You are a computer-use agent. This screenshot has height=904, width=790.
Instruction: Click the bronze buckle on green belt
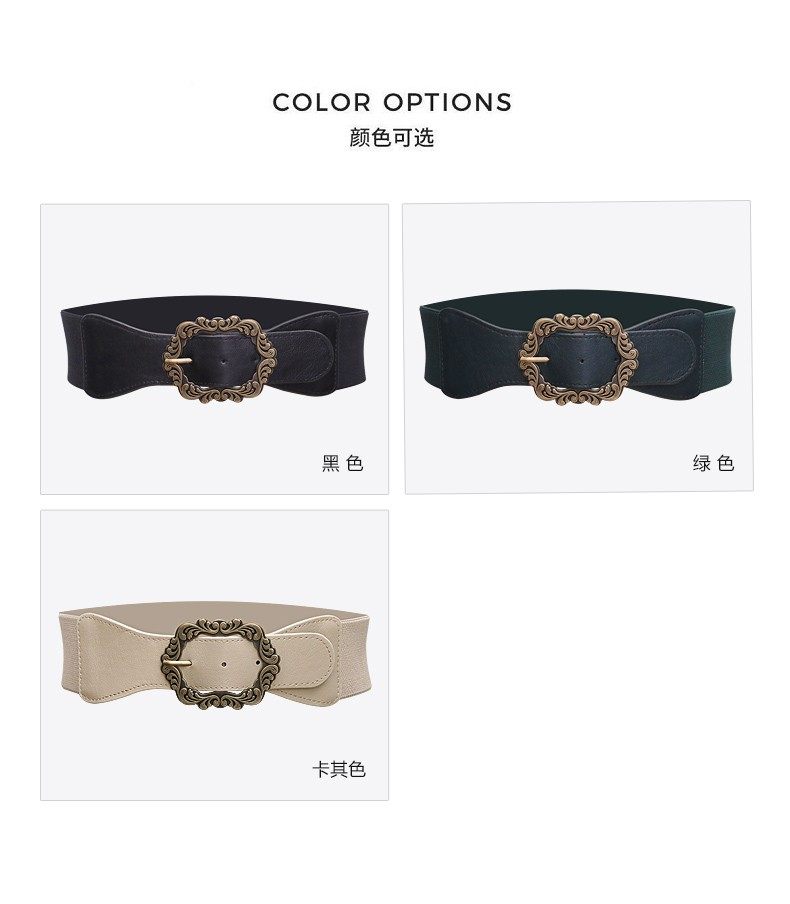[578, 359]
